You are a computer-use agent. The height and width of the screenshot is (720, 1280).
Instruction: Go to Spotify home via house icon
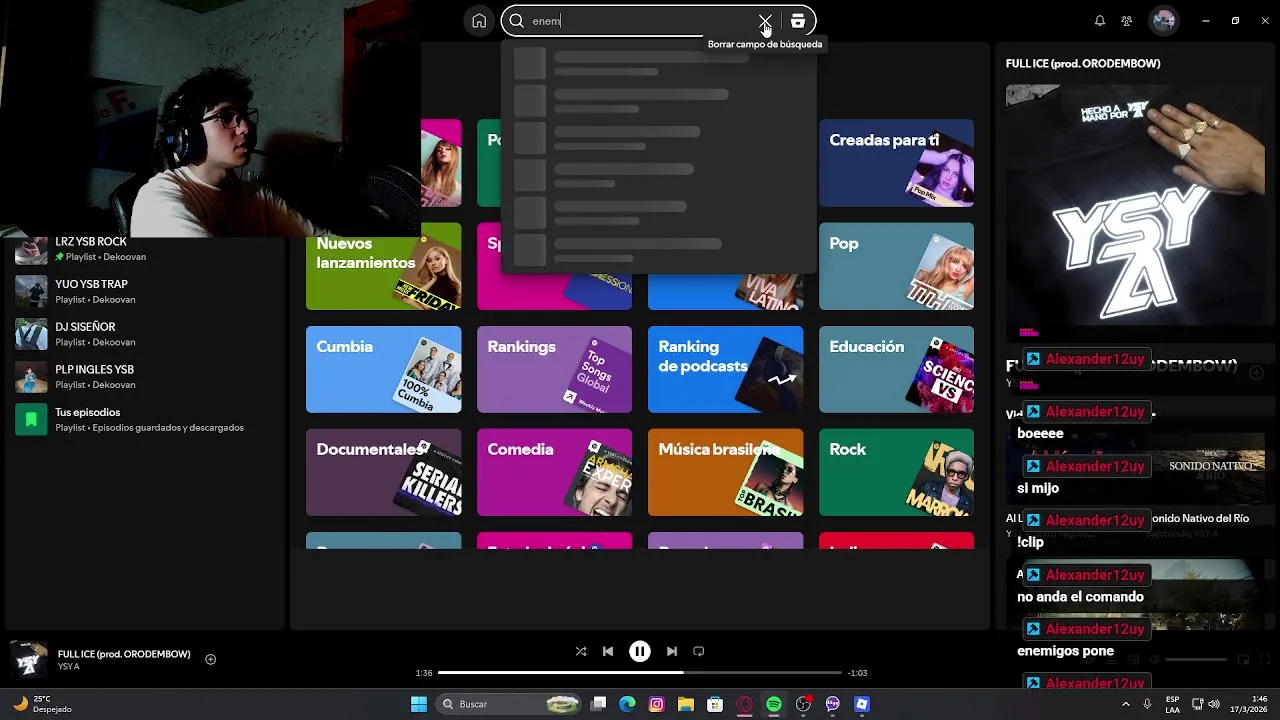click(x=479, y=21)
